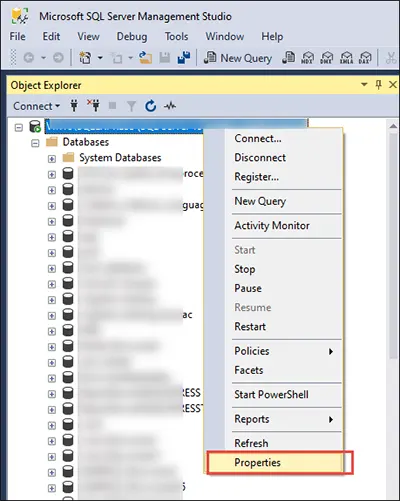Open the Help menu
This screenshot has height=501, width=400.
click(x=272, y=36)
